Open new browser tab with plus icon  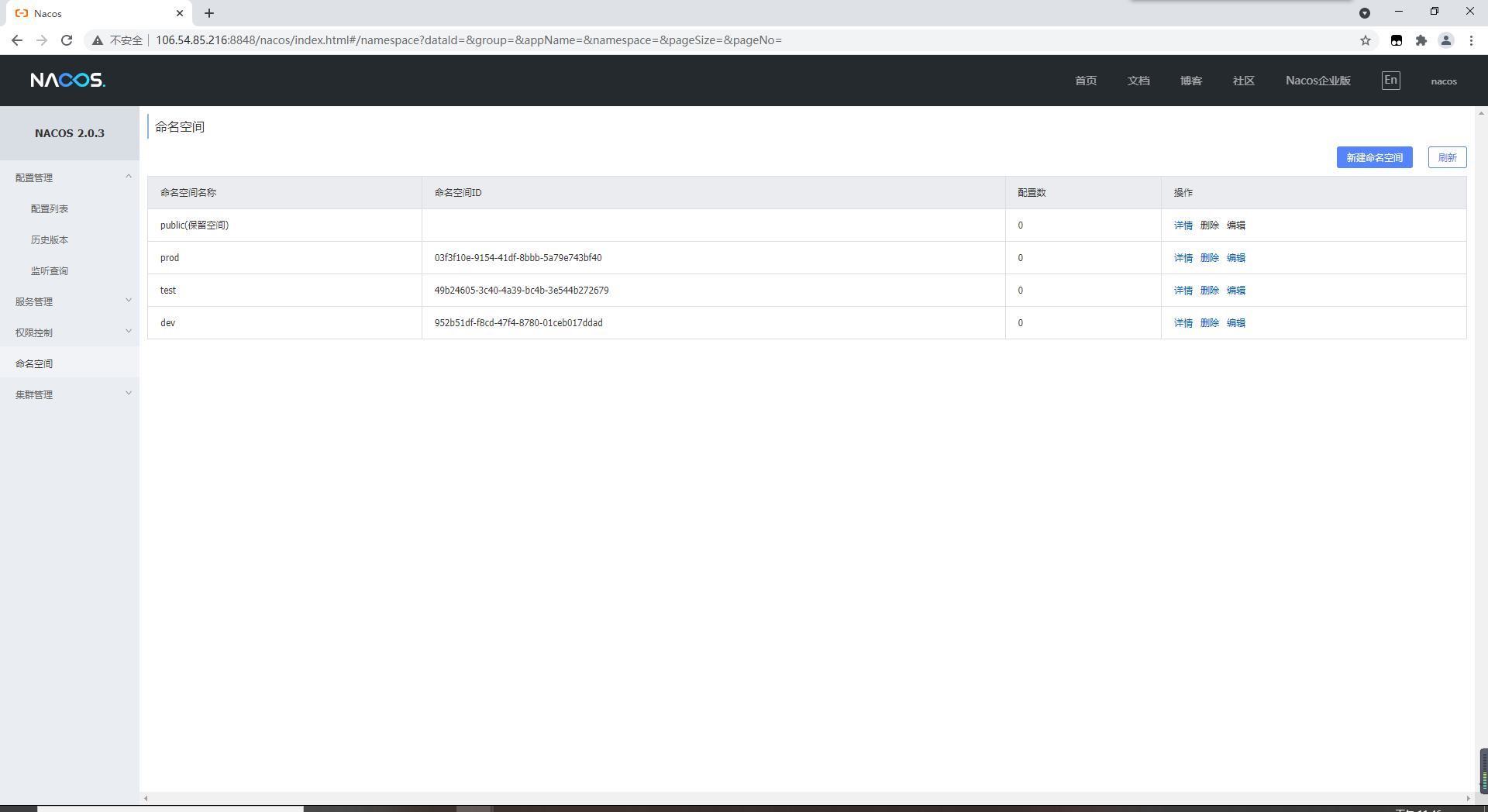click(x=209, y=13)
